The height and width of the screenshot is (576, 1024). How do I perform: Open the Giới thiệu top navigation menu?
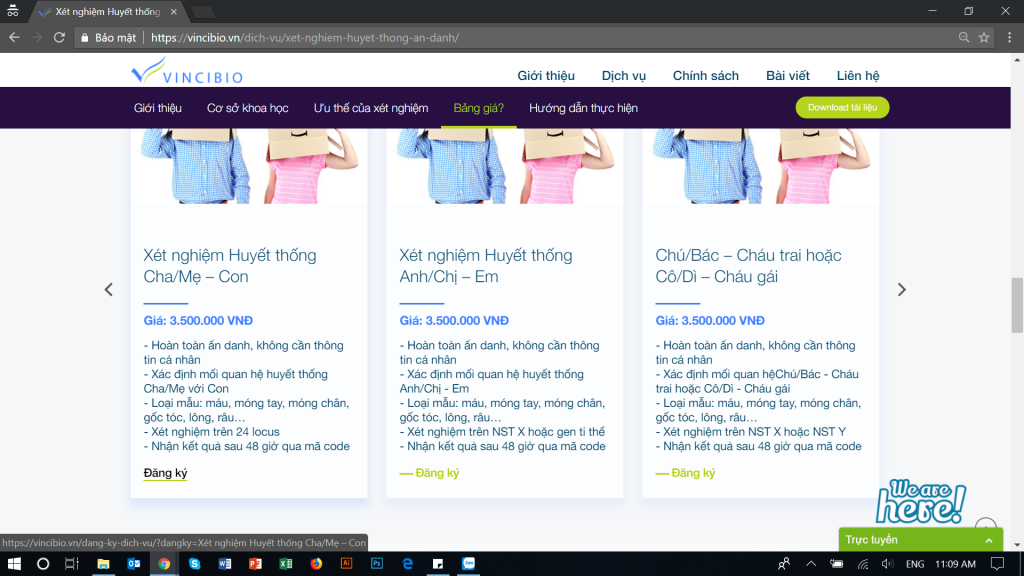click(x=546, y=76)
